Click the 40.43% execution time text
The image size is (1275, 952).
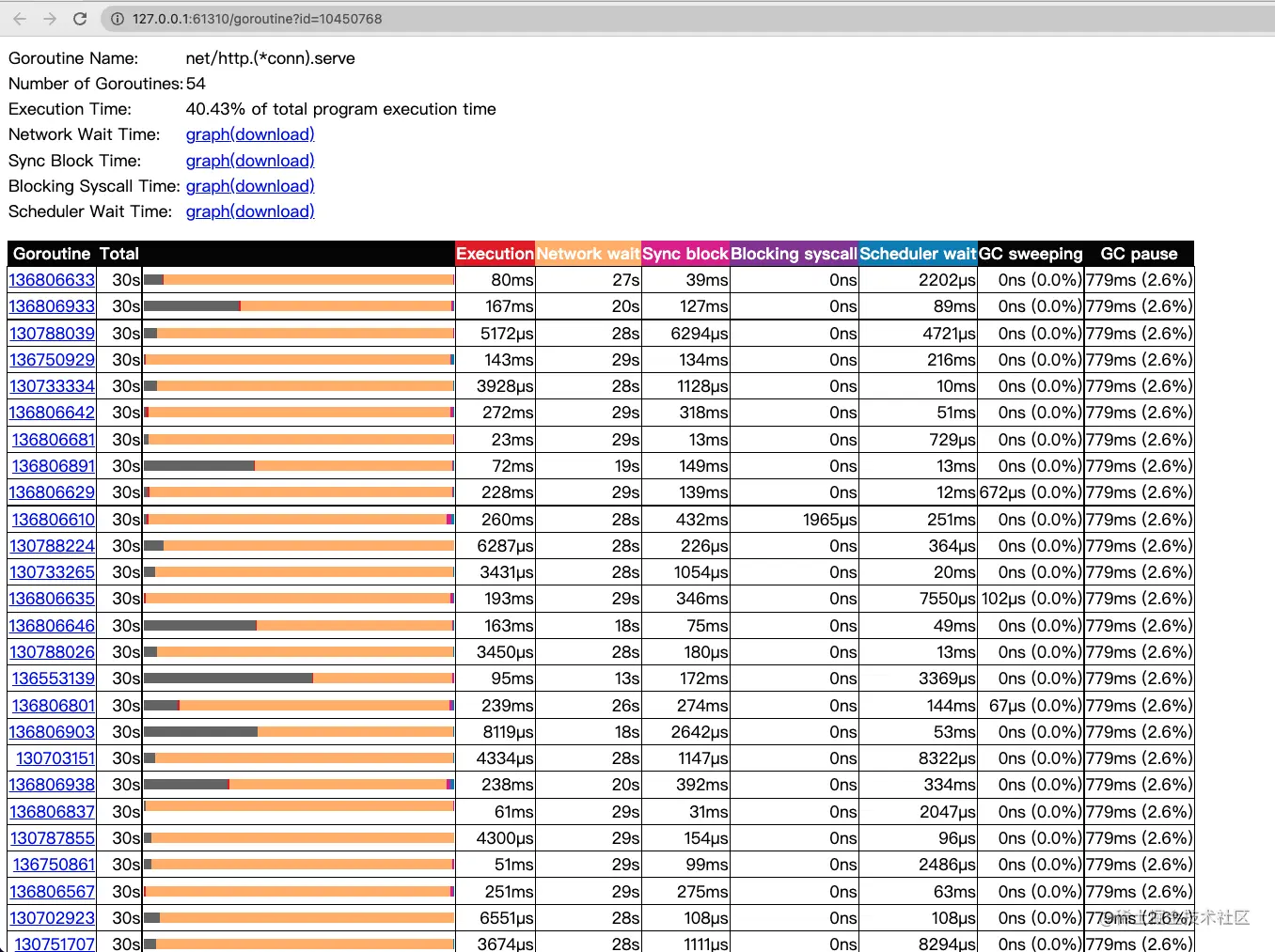coord(341,109)
